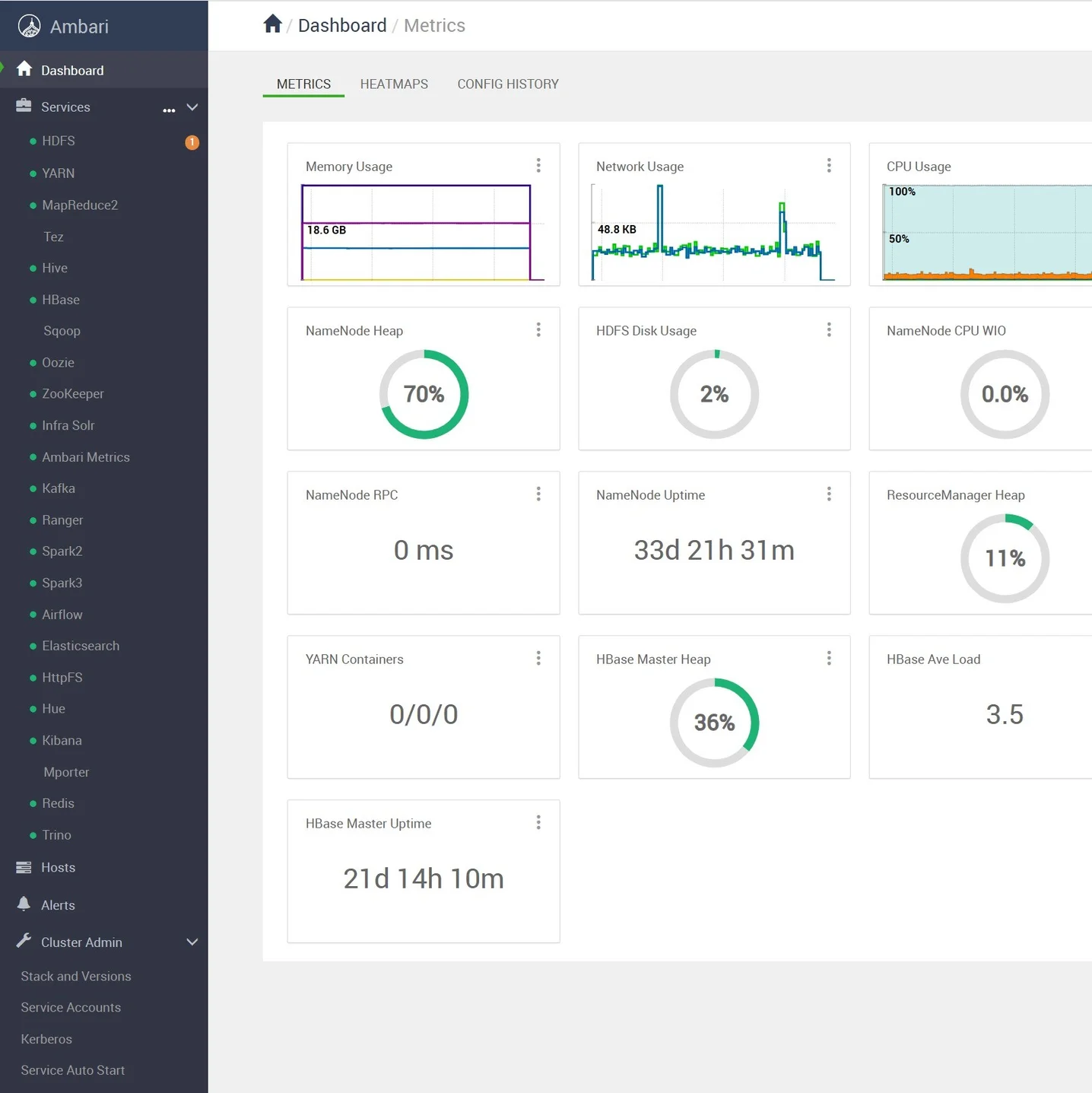The width and height of the screenshot is (1092, 1093).
Task: Open the HDFS service
Action: (59, 141)
